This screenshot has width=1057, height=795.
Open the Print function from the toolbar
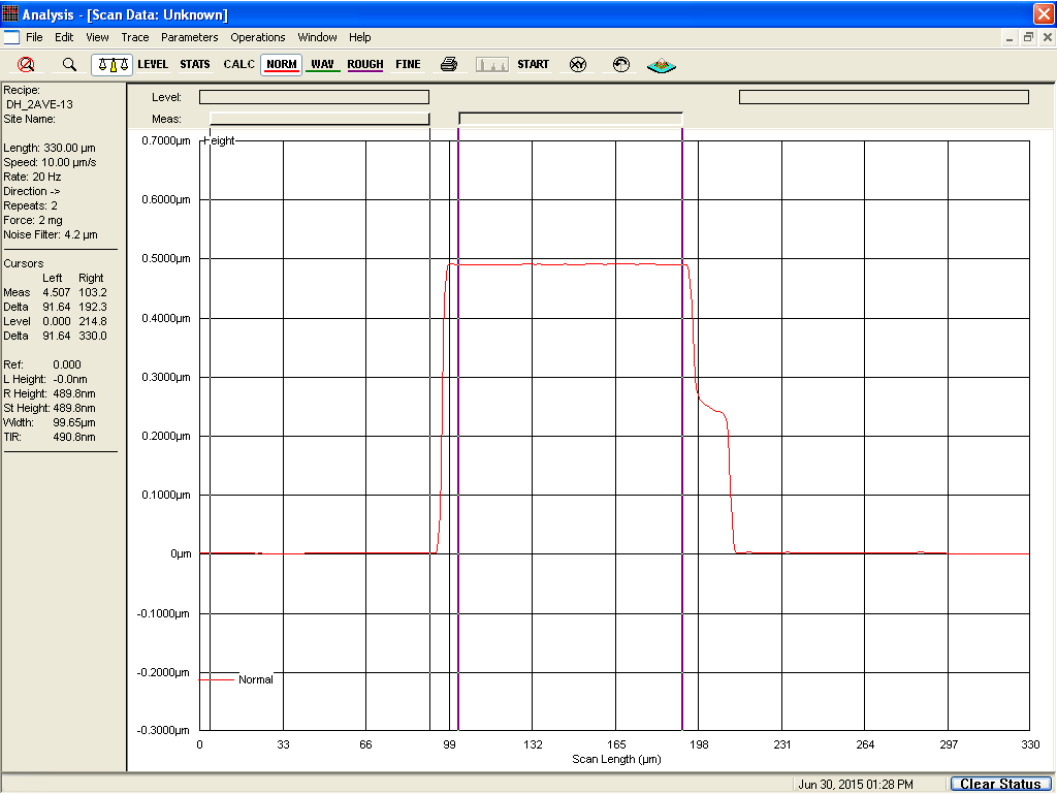click(449, 64)
